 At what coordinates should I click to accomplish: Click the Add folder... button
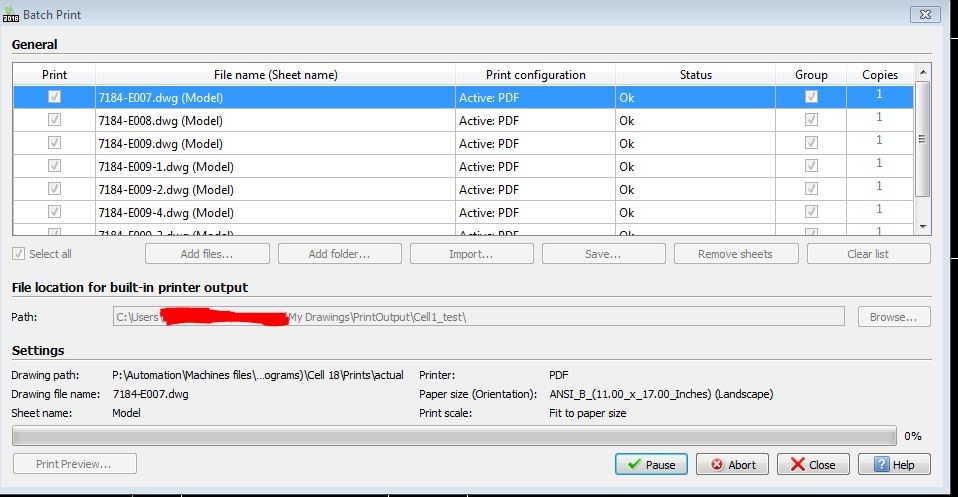tap(340, 254)
